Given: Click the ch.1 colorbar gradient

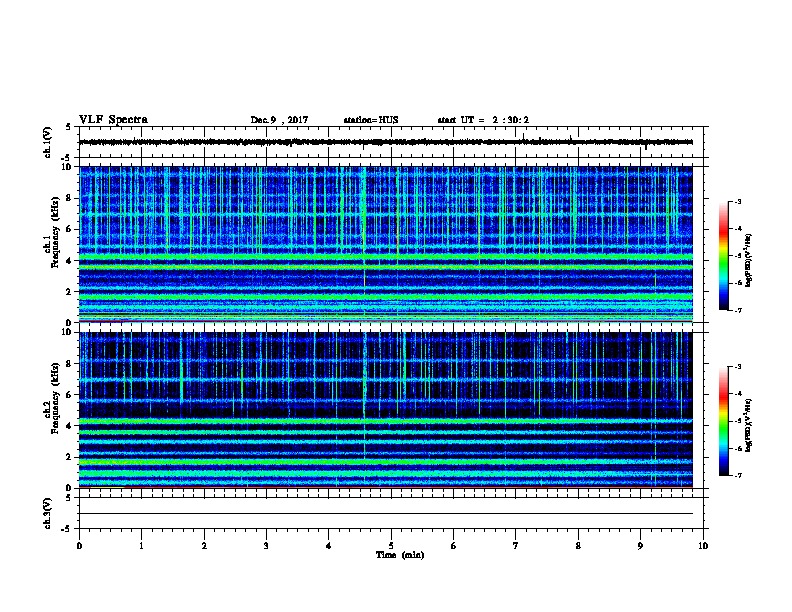Looking at the screenshot, I should (723, 256).
